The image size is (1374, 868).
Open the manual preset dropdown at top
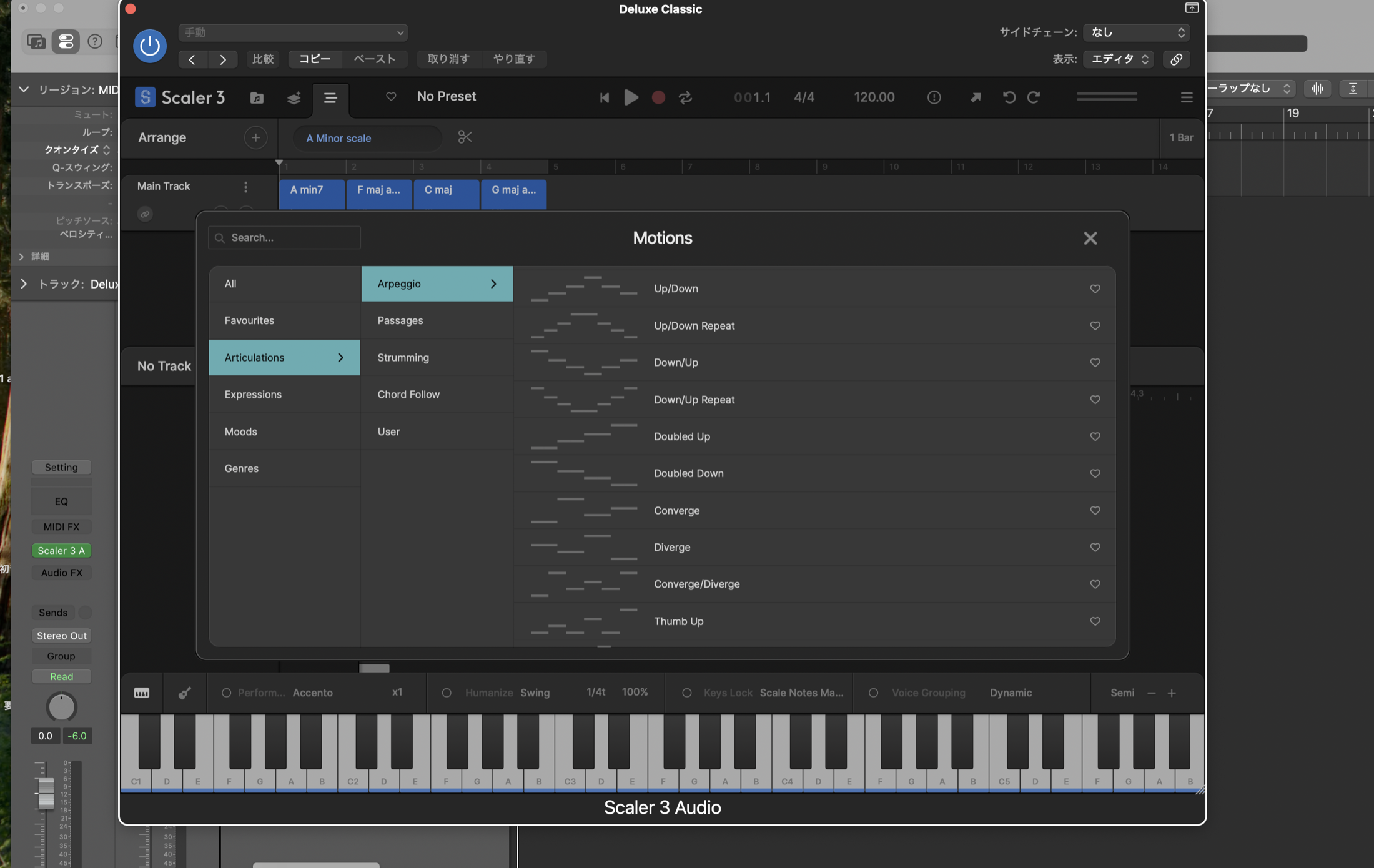[293, 32]
